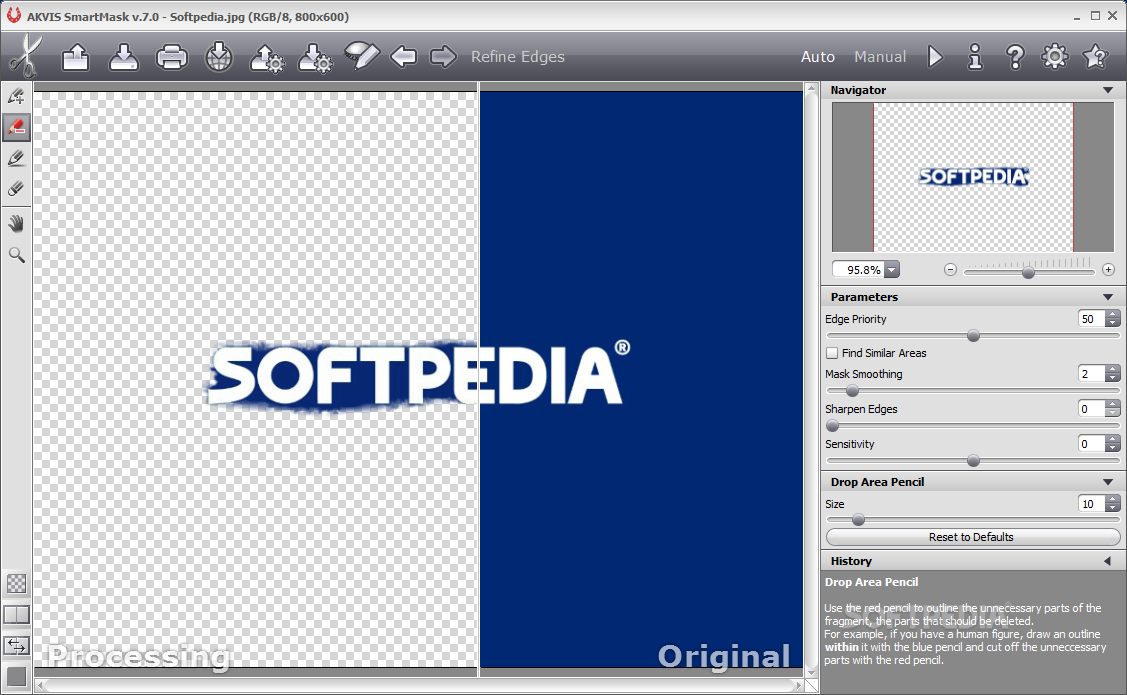Screen dimensions: 1127x695
Task: Click the horizontal scrollbar left arrow
Action: point(41,686)
